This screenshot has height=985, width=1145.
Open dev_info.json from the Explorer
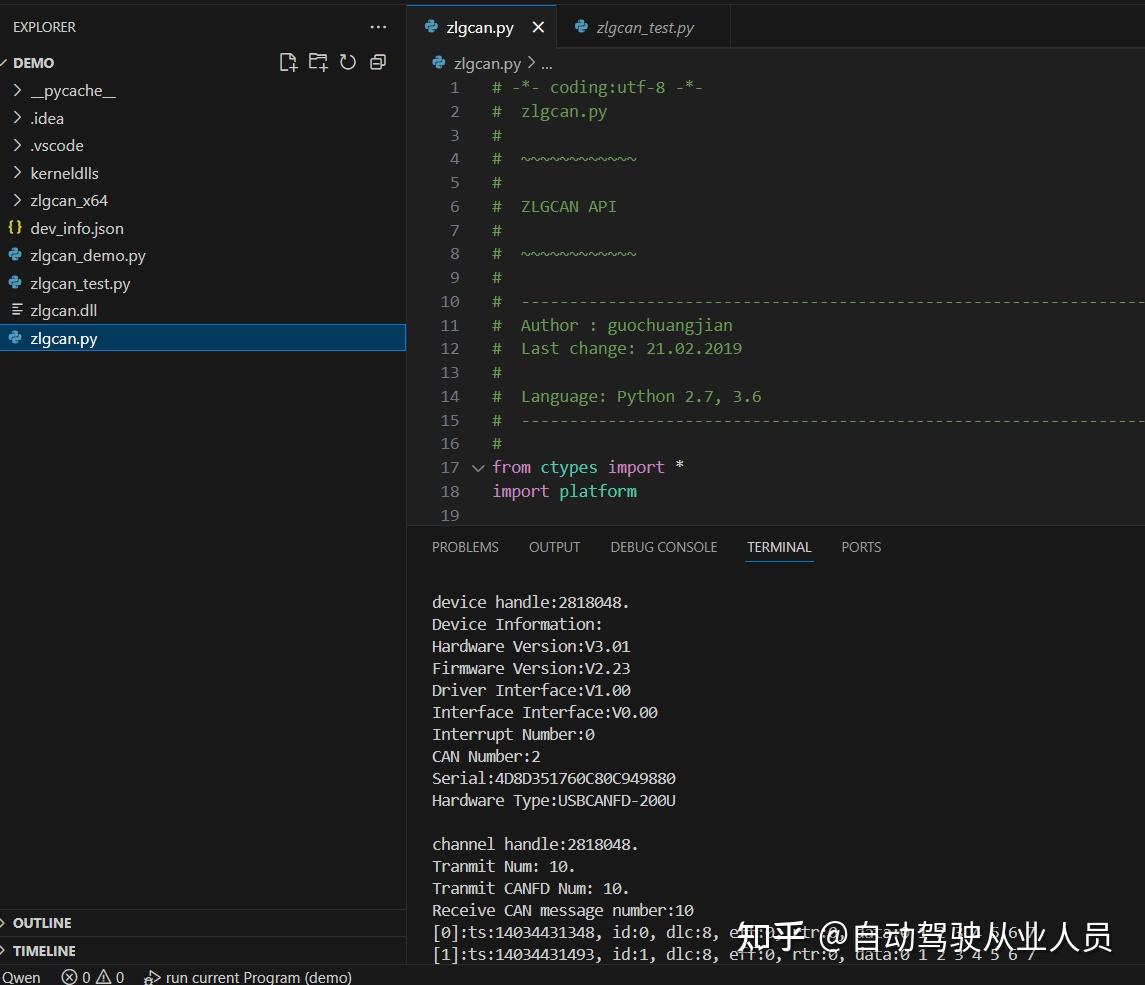[77, 228]
